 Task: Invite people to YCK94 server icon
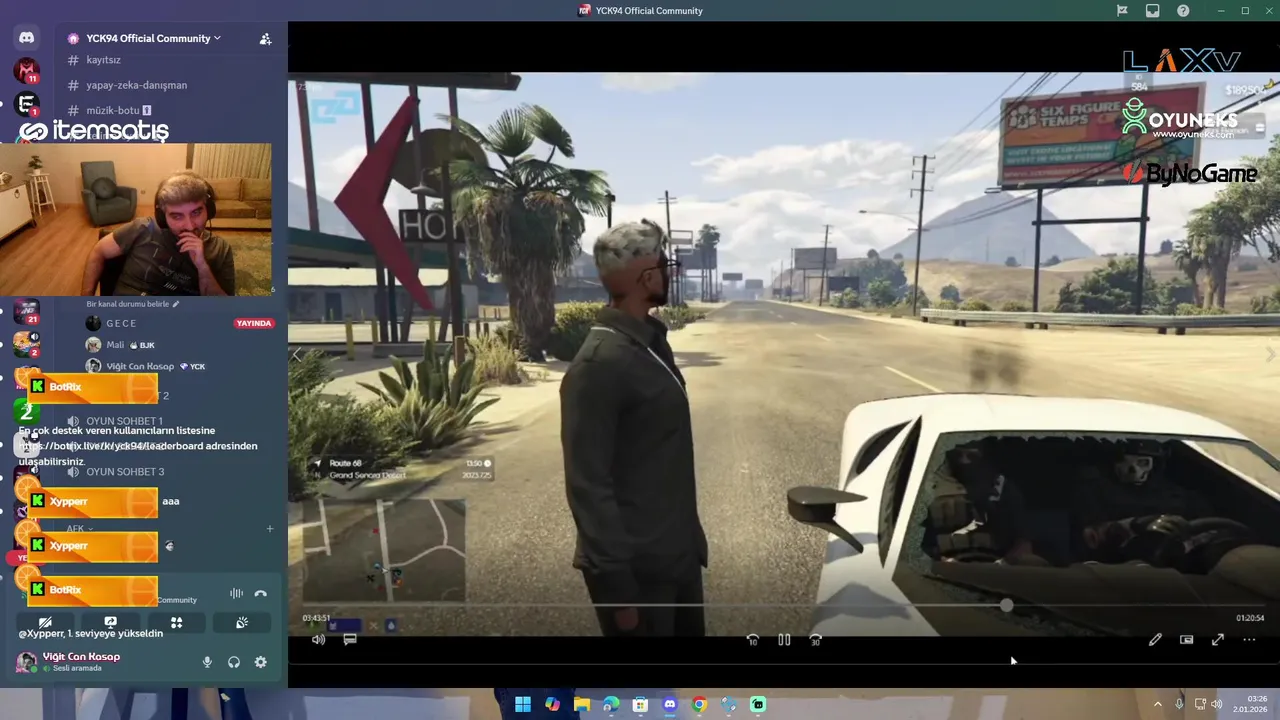coord(265,39)
